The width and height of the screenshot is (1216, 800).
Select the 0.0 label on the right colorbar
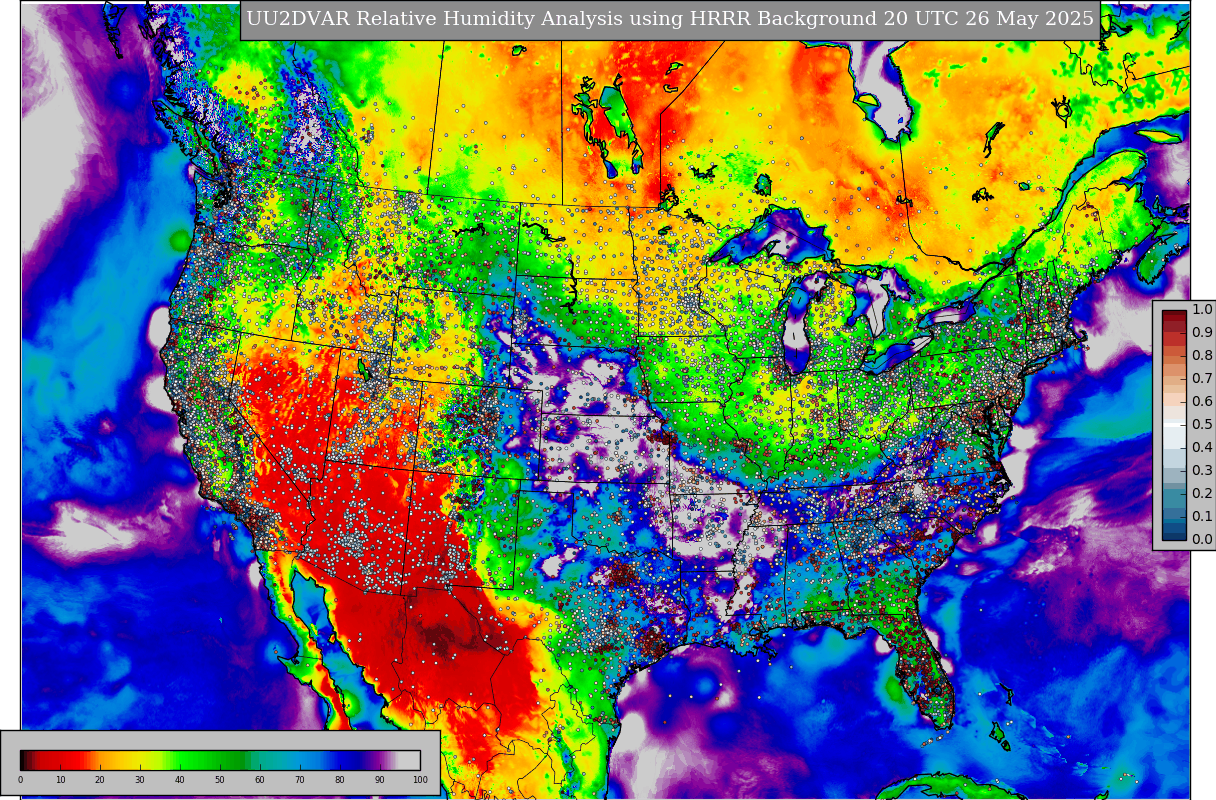(1202, 539)
